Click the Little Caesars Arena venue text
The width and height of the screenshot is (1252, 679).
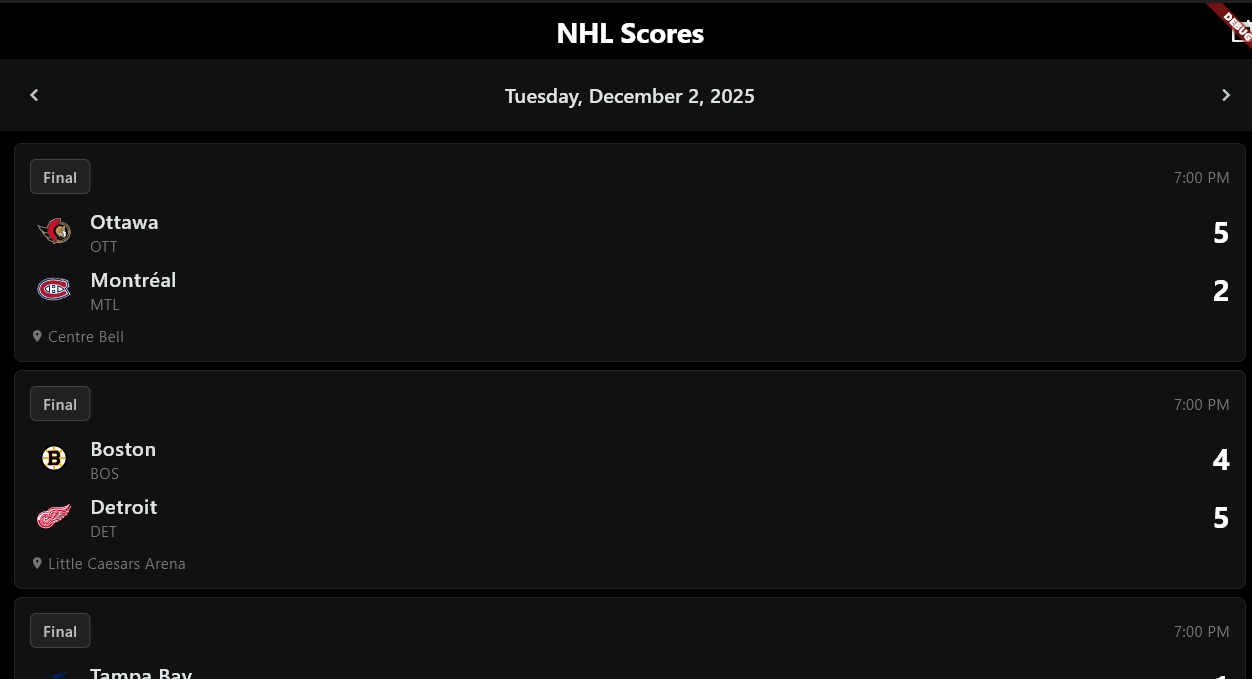pyautogui.click(x=117, y=563)
